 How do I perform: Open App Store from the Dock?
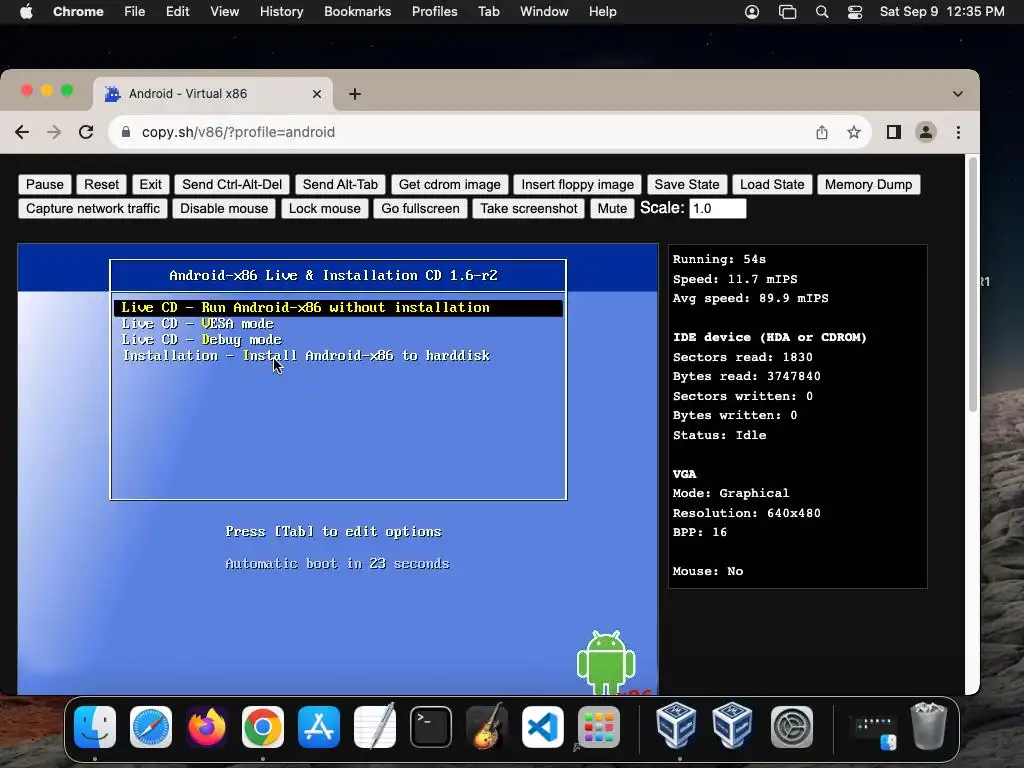tap(319, 727)
